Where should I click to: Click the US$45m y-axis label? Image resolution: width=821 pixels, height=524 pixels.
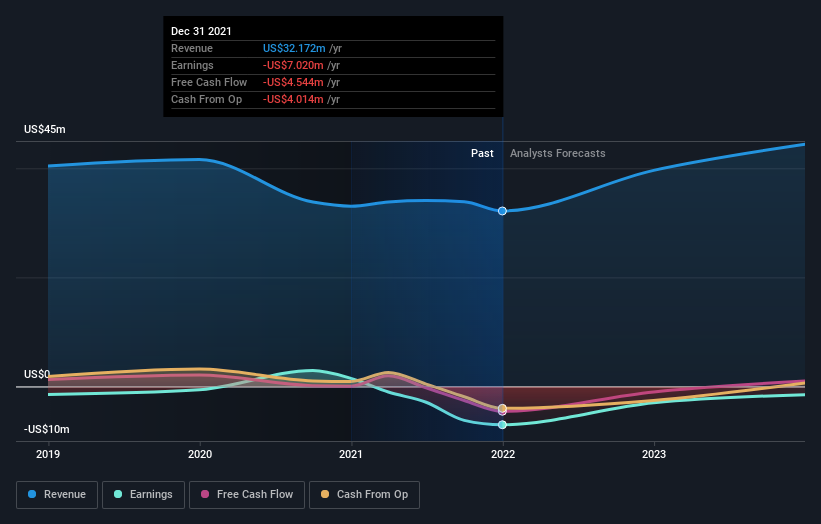pyautogui.click(x=45, y=129)
